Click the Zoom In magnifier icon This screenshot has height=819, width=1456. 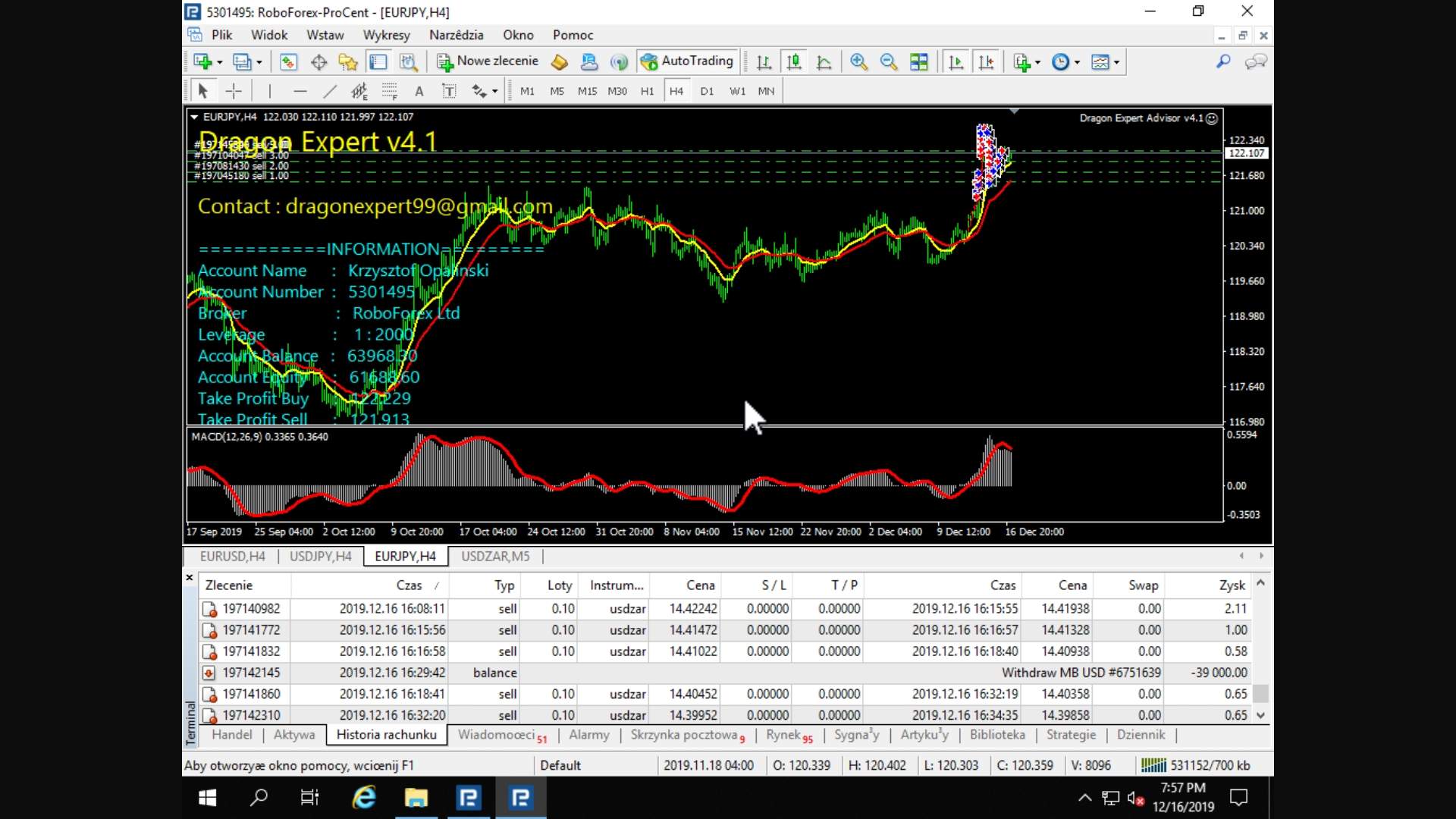(858, 62)
